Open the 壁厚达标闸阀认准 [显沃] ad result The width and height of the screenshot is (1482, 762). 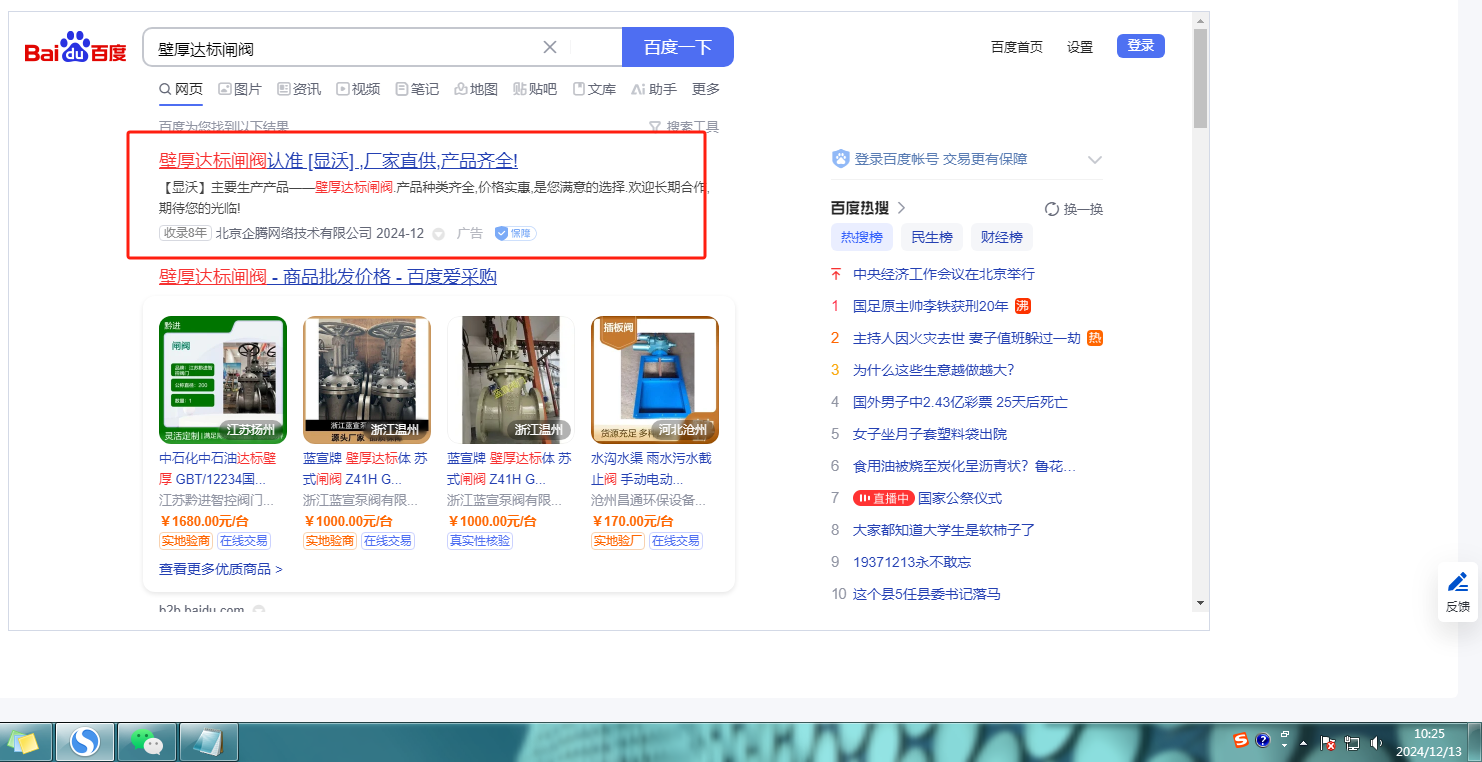coord(338,161)
